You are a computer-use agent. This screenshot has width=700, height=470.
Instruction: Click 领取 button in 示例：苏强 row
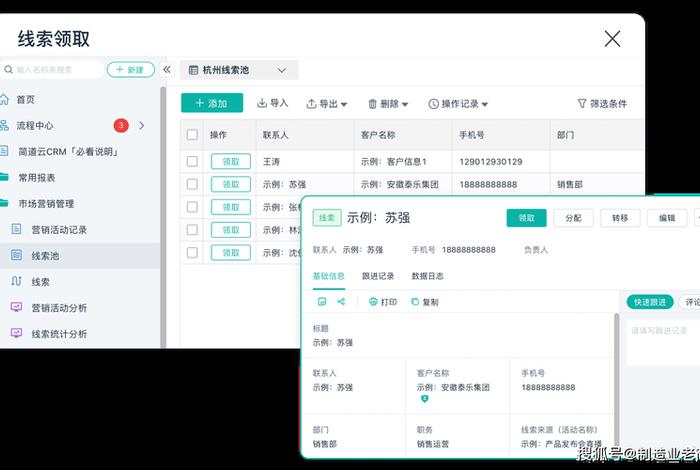[x=231, y=184]
